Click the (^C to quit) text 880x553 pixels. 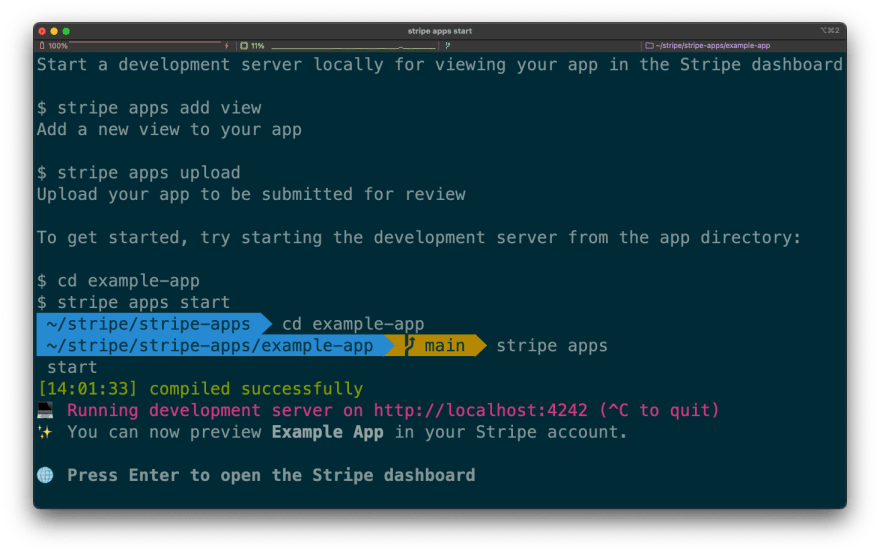(659, 410)
